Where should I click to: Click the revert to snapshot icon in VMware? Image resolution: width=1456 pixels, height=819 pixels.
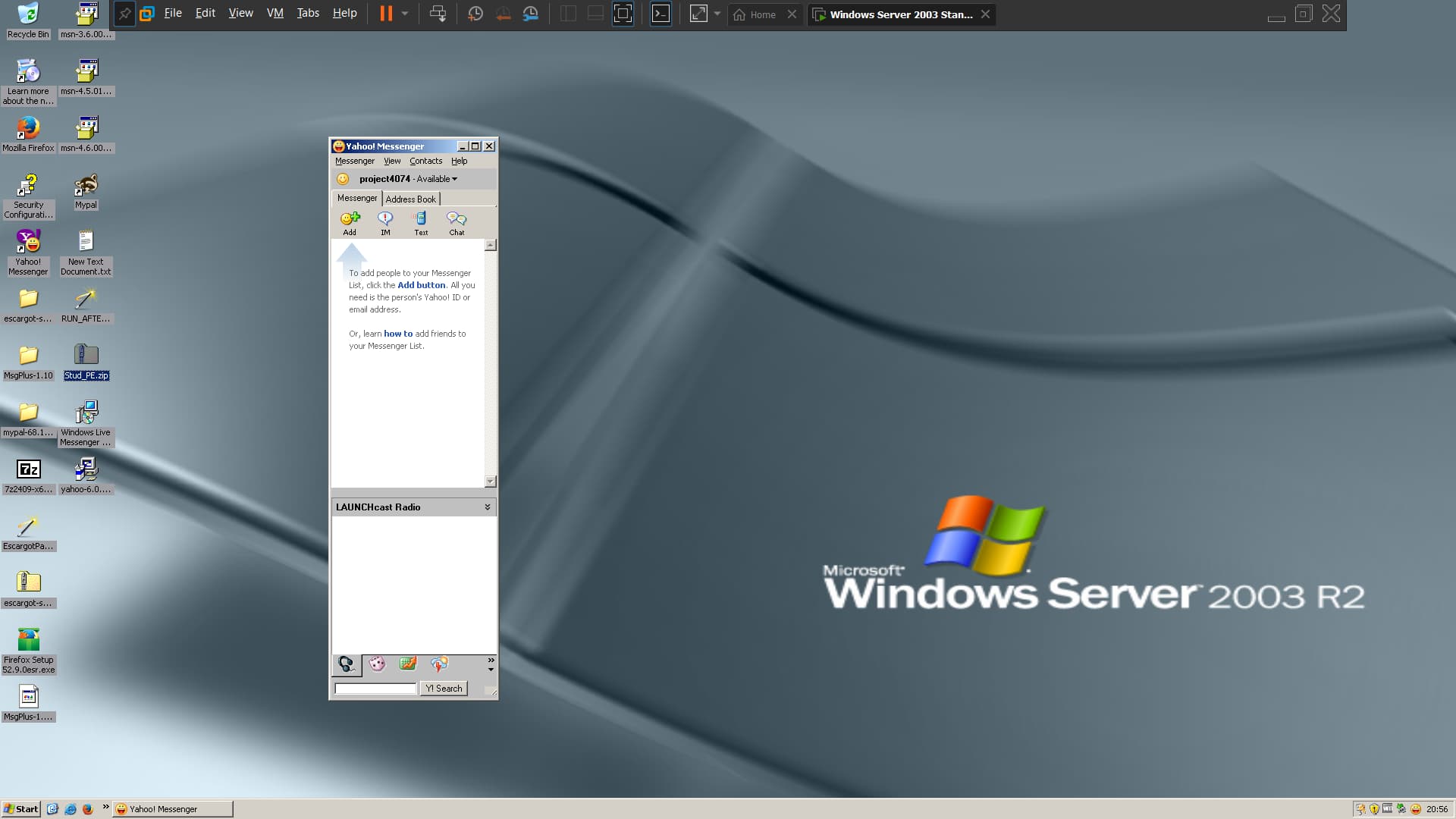[x=503, y=14]
